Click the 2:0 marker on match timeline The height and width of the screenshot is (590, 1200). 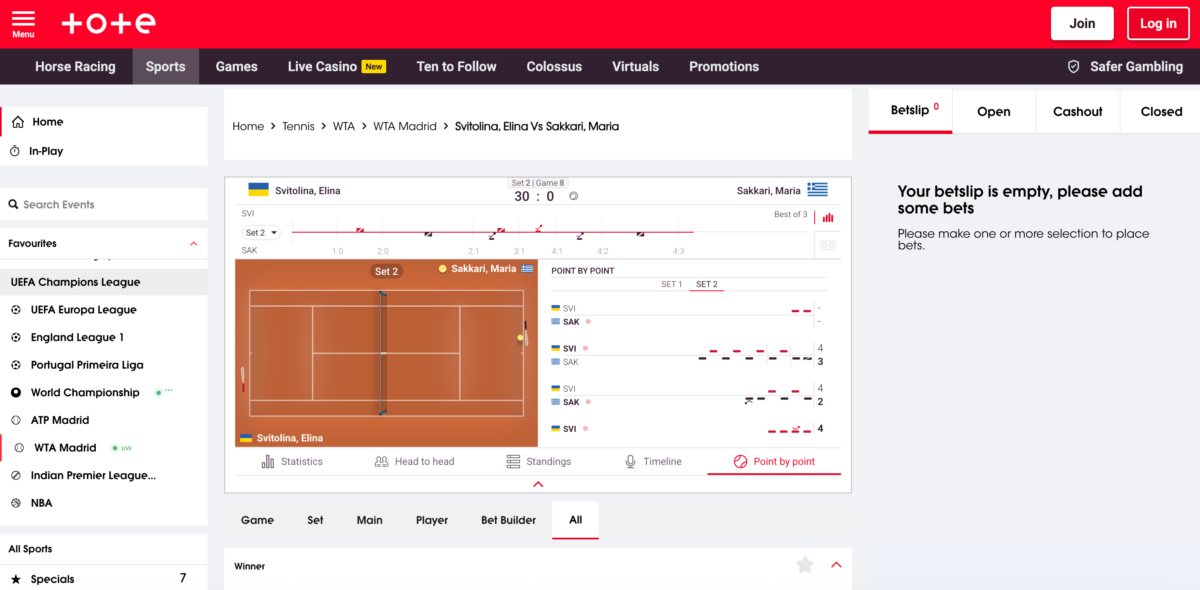(383, 251)
